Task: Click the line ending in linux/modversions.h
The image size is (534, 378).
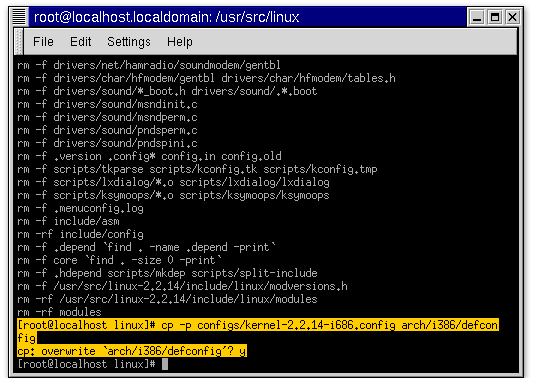Action: (182, 286)
